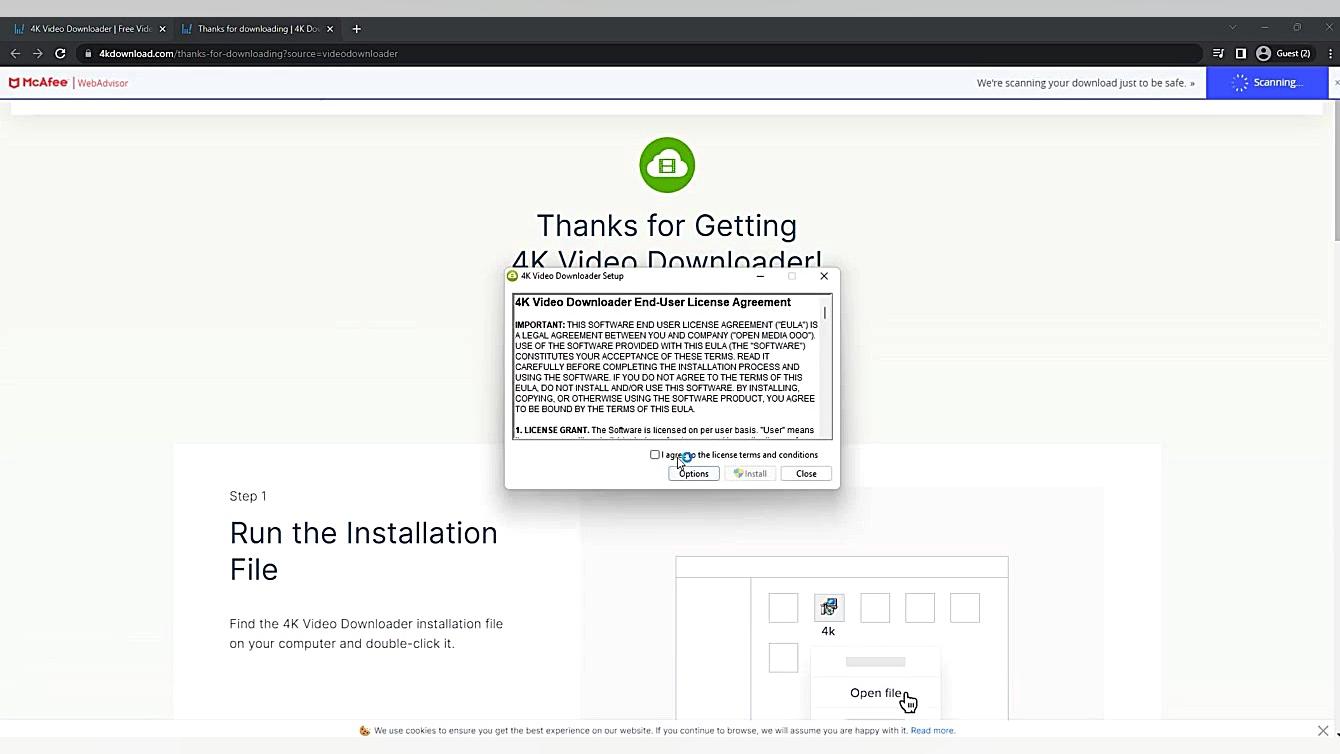Open a new browser tab with plus icon
This screenshot has height=754, width=1340.
pyautogui.click(x=356, y=29)
